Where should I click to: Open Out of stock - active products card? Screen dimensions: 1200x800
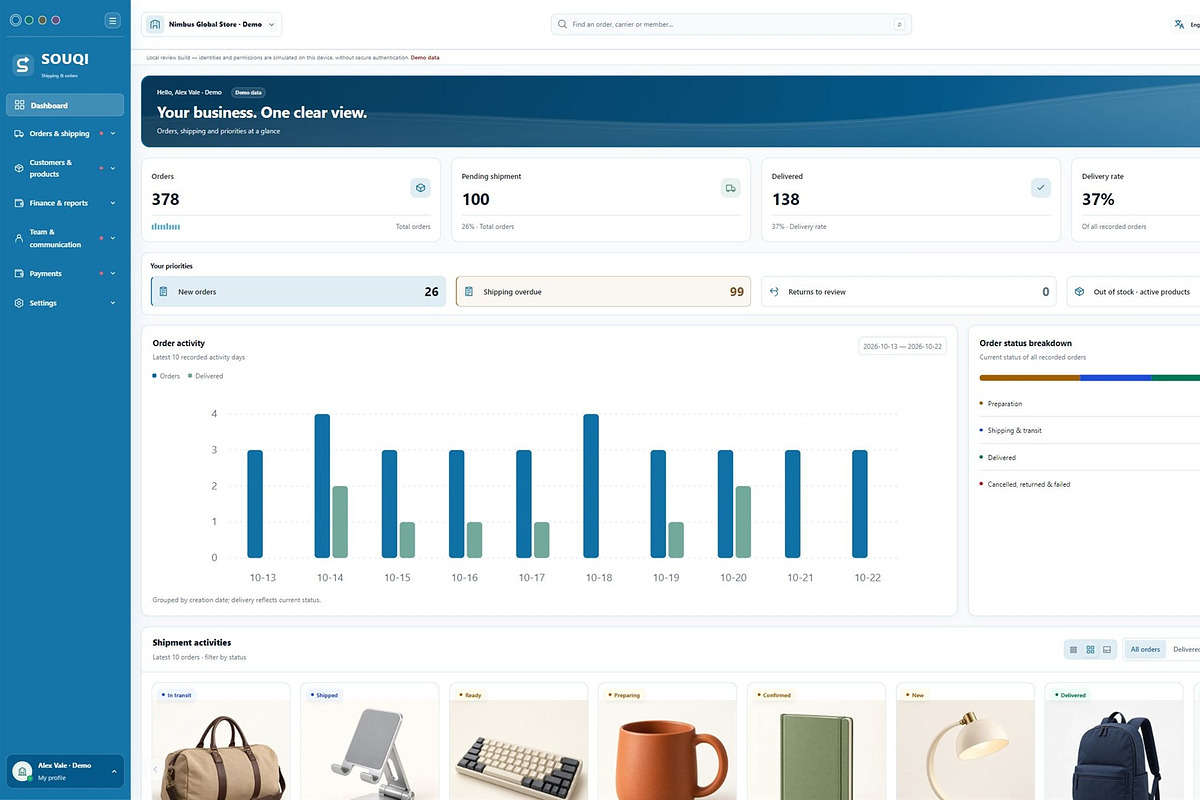[x=1133, y=292]
